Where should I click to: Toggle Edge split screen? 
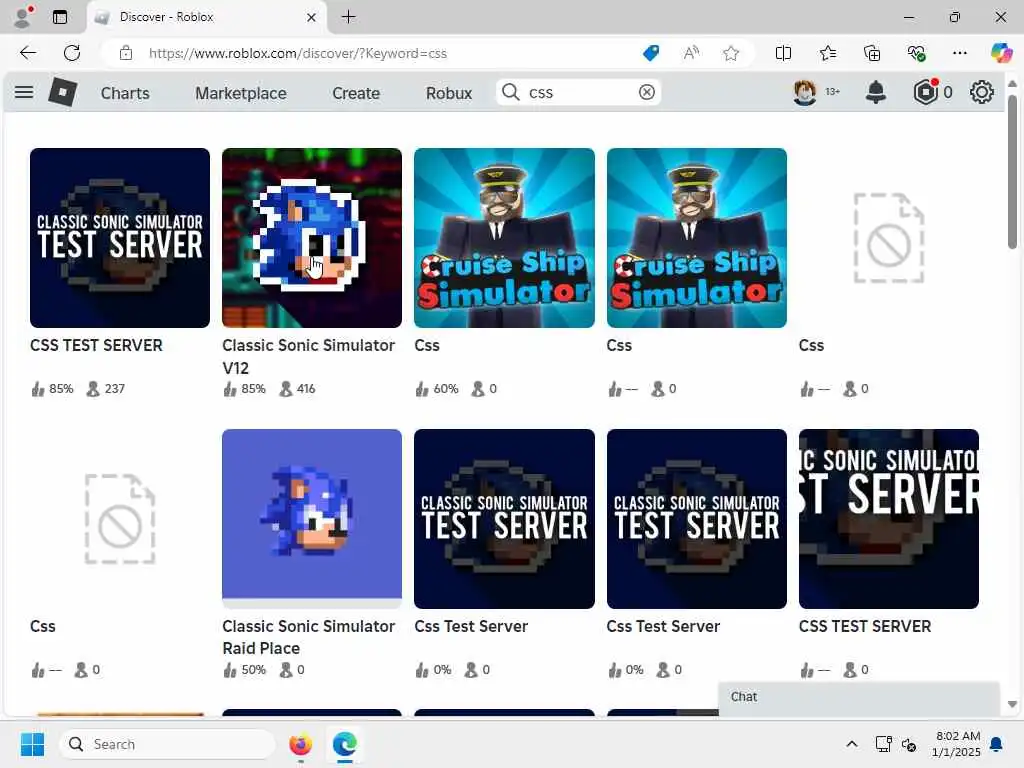click(783, 53)
